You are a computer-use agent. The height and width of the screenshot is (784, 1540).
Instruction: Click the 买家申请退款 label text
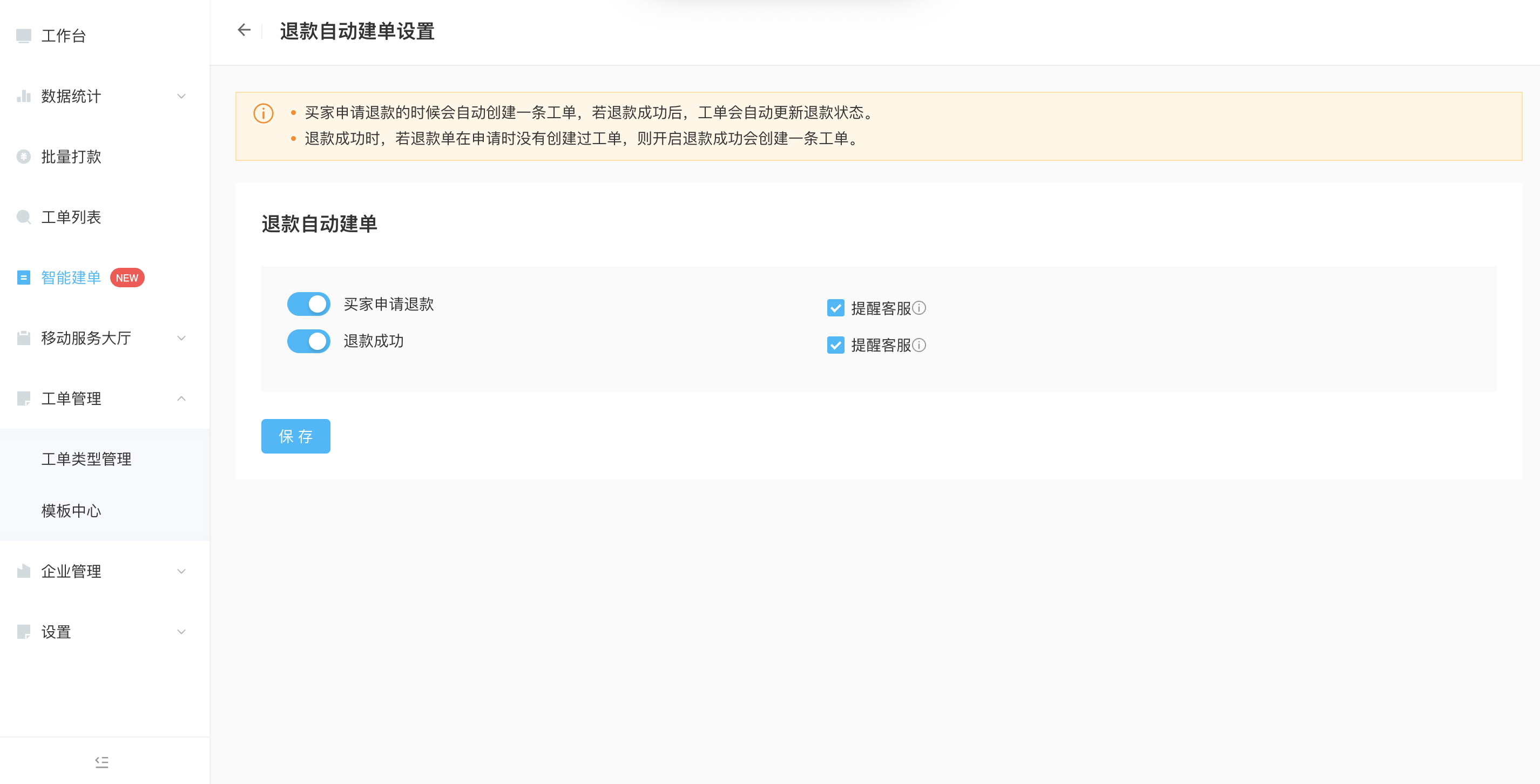tap(389, 305)
